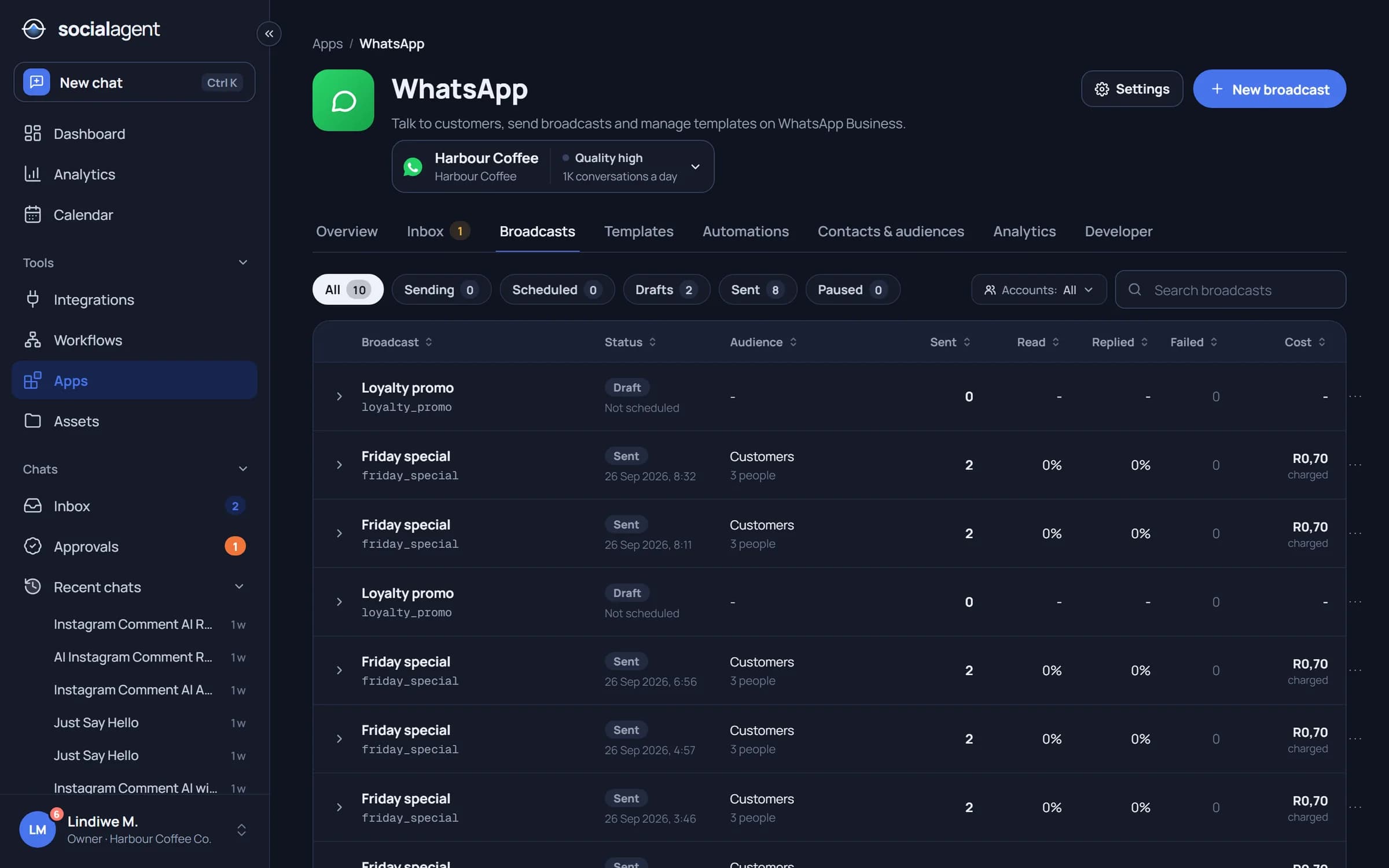Open the Contacts & audiences tab
Viewport: 1389px width, 868px height.
pyautogui.click(x=891, y=231)
